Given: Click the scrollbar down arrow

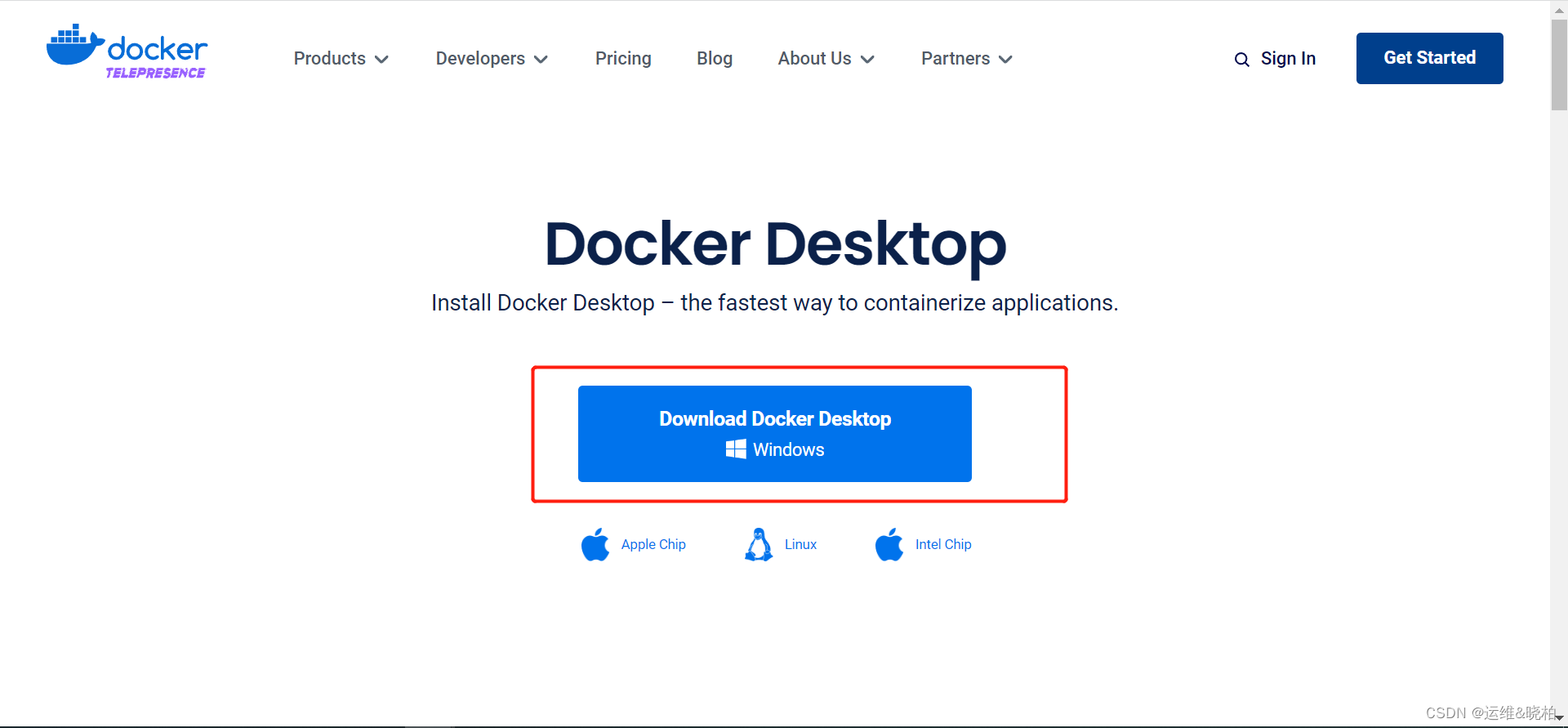Looking at the screenshot, I should coord(1559,718).
